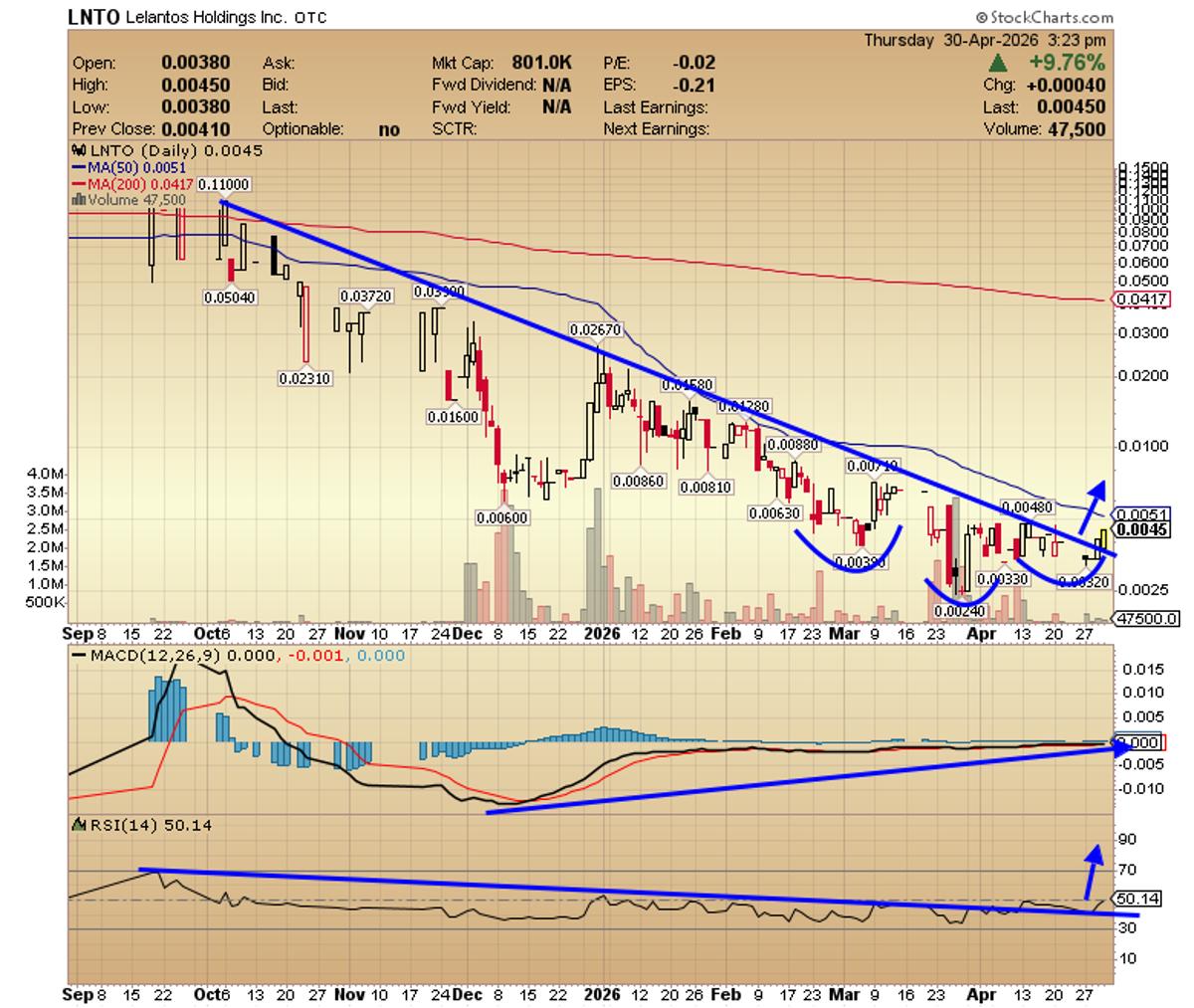Click the 0.00480 April high label
Screen dimensions: 1194x1008
[x=1027, y=505]
